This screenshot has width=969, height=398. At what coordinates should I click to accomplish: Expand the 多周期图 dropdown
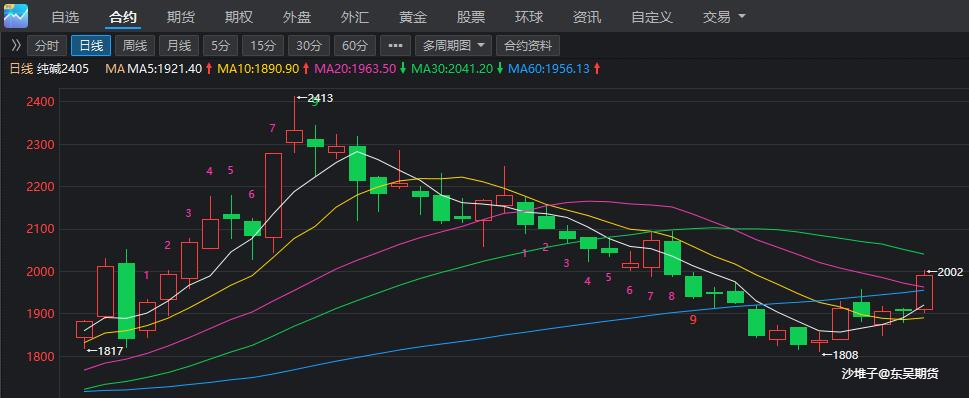coord(454,46)
